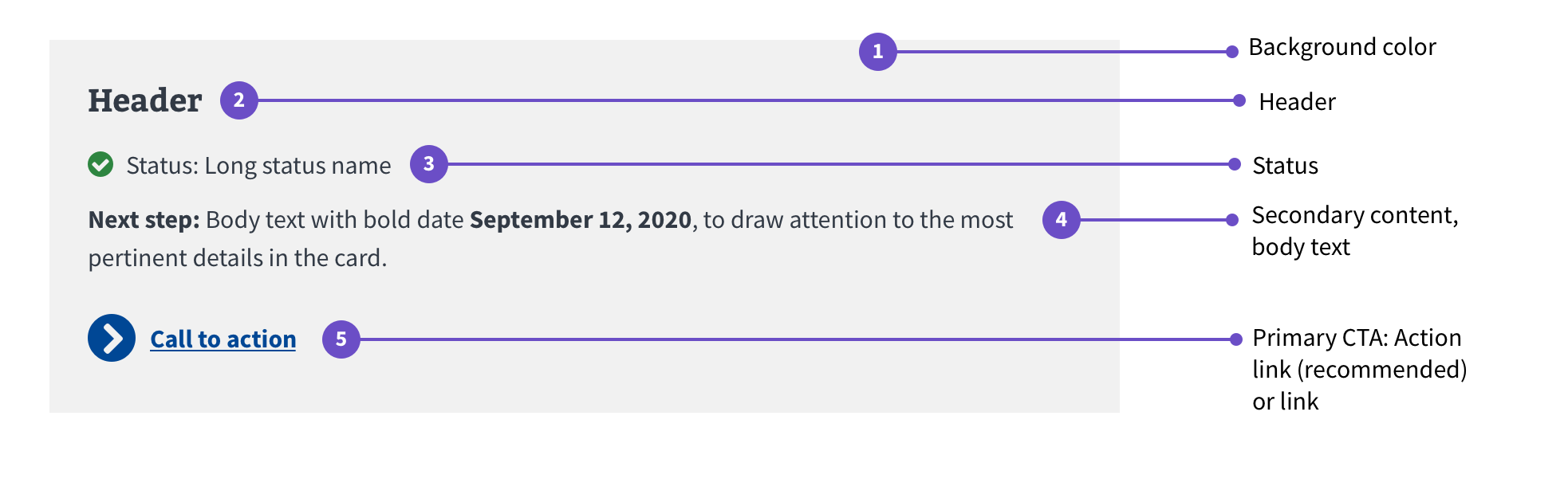The height and width of the screenshot is (502, 1568).
Task: Click the endpoint dot beside Status label
Action: tap(1235, 164)
